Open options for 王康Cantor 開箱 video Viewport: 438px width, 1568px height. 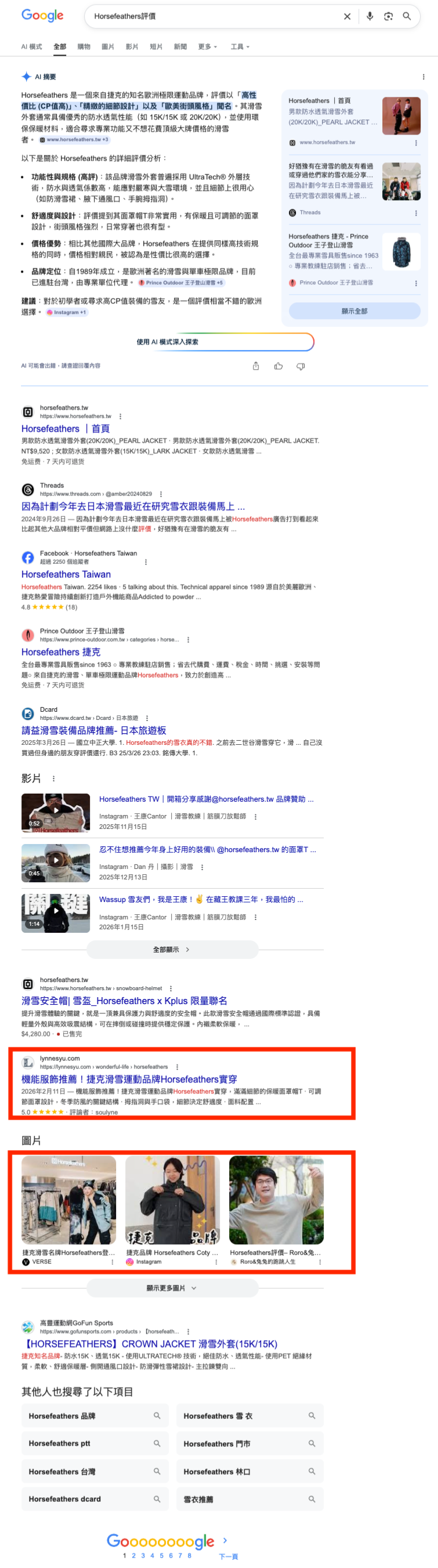point(255,817)
